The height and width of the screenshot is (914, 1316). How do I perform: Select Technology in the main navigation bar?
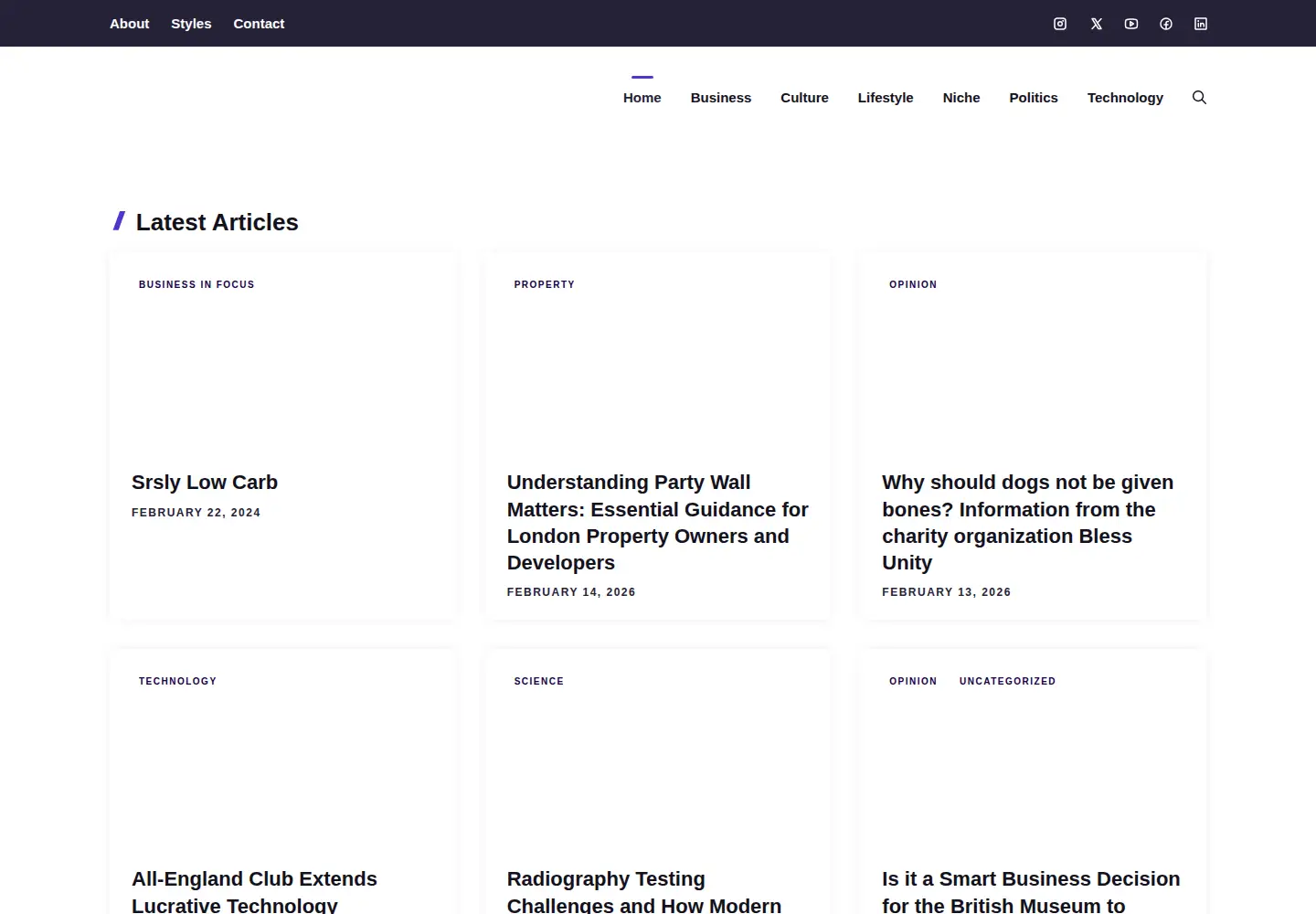coord(1125,98)
